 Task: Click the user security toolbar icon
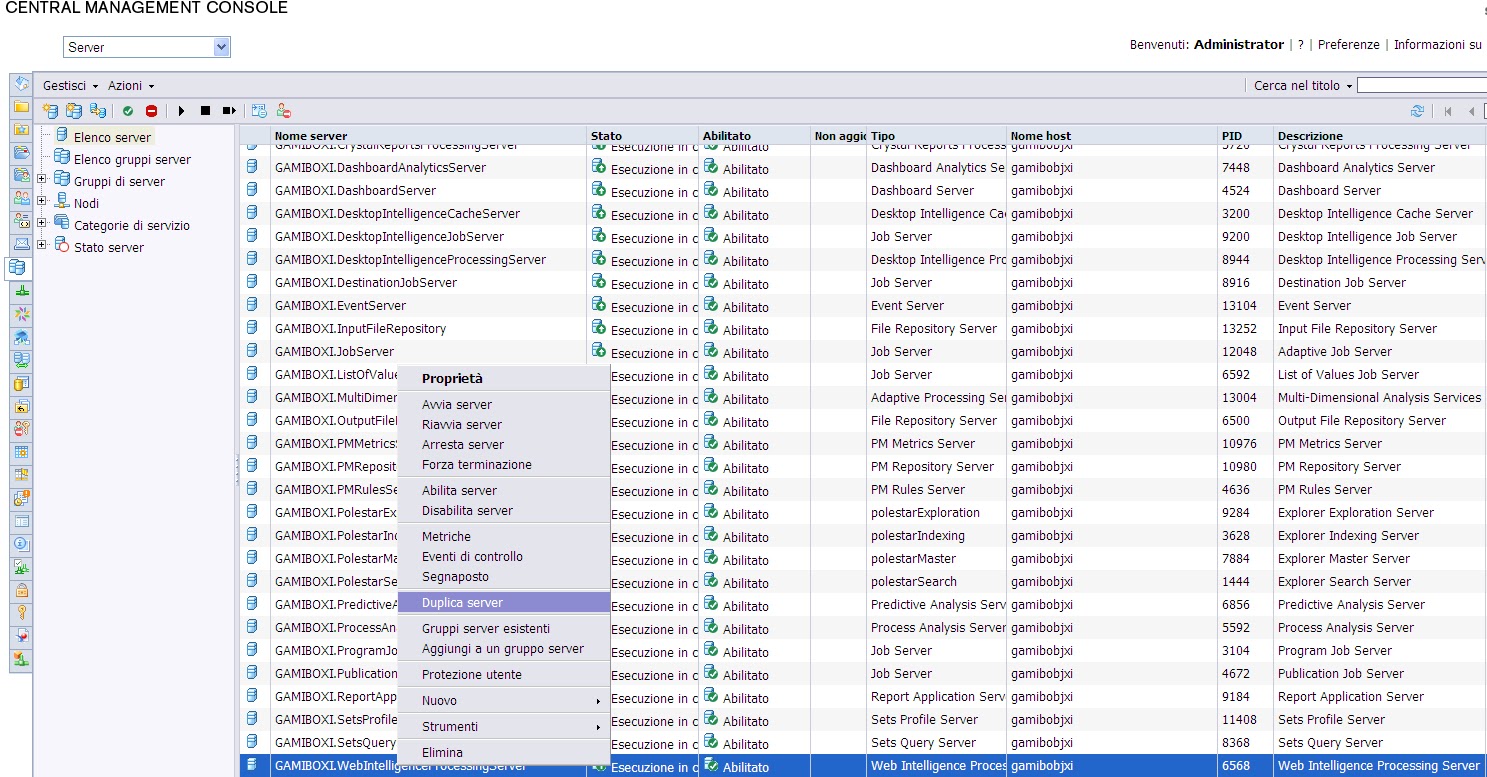coord(284,111)
